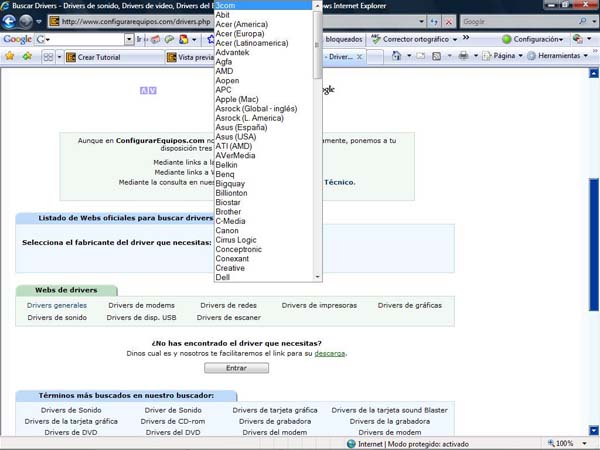
Task: Click the green chat bubble toolbar icon
Action: 169,39
